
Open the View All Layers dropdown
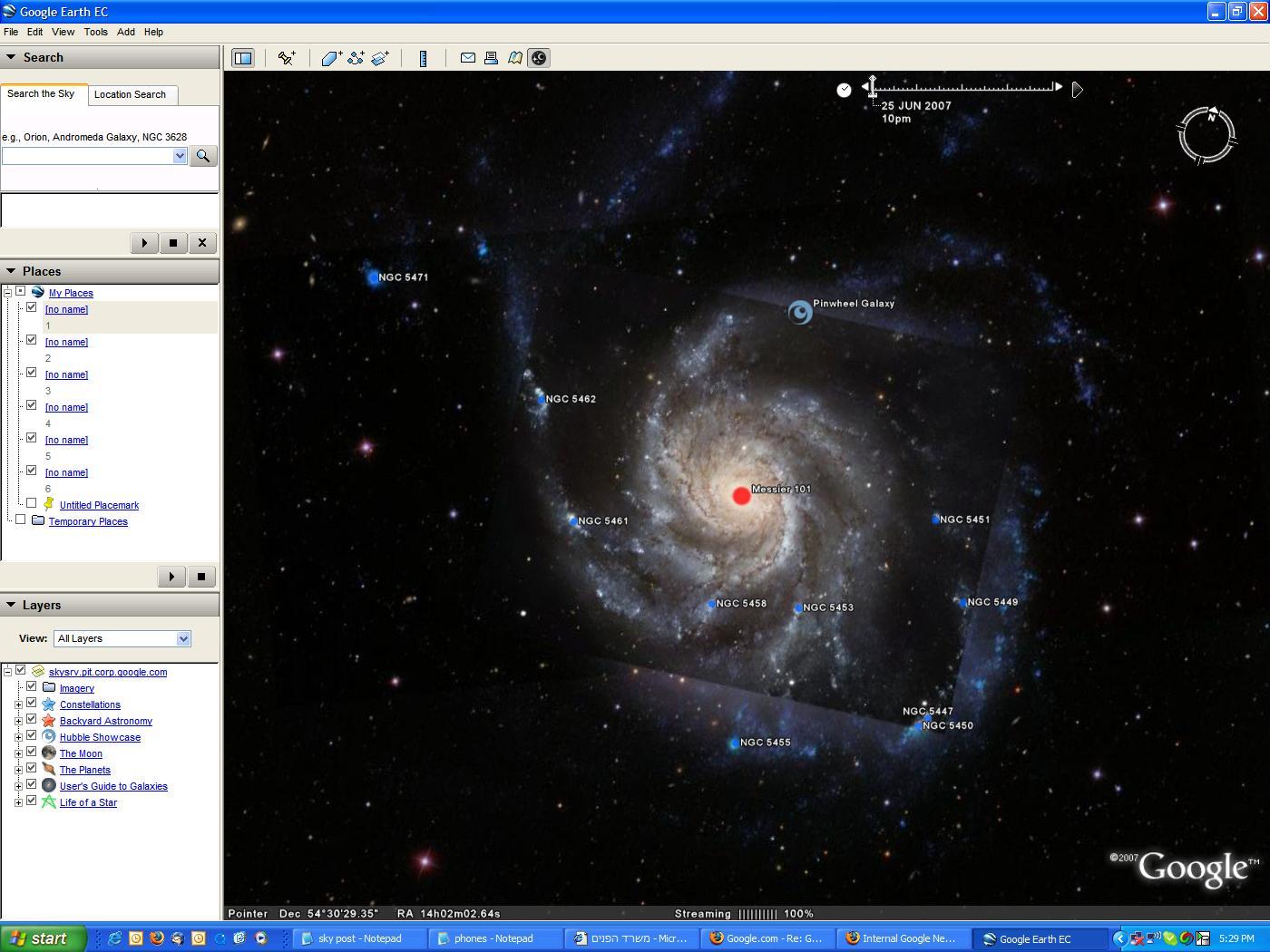click(x=183, y=638)
